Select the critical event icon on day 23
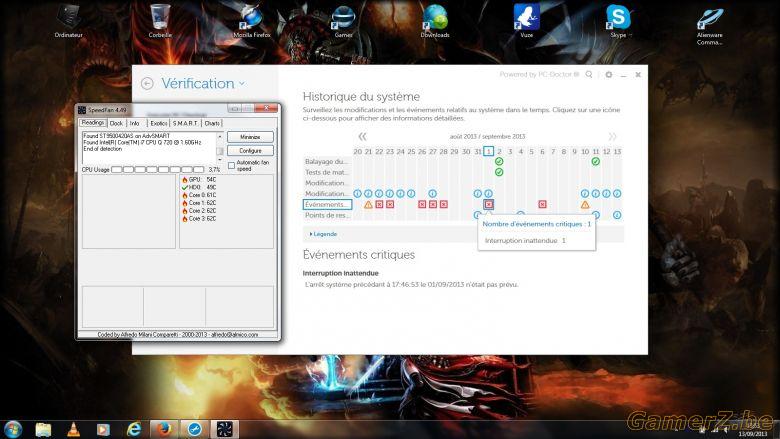 [390, 204]
